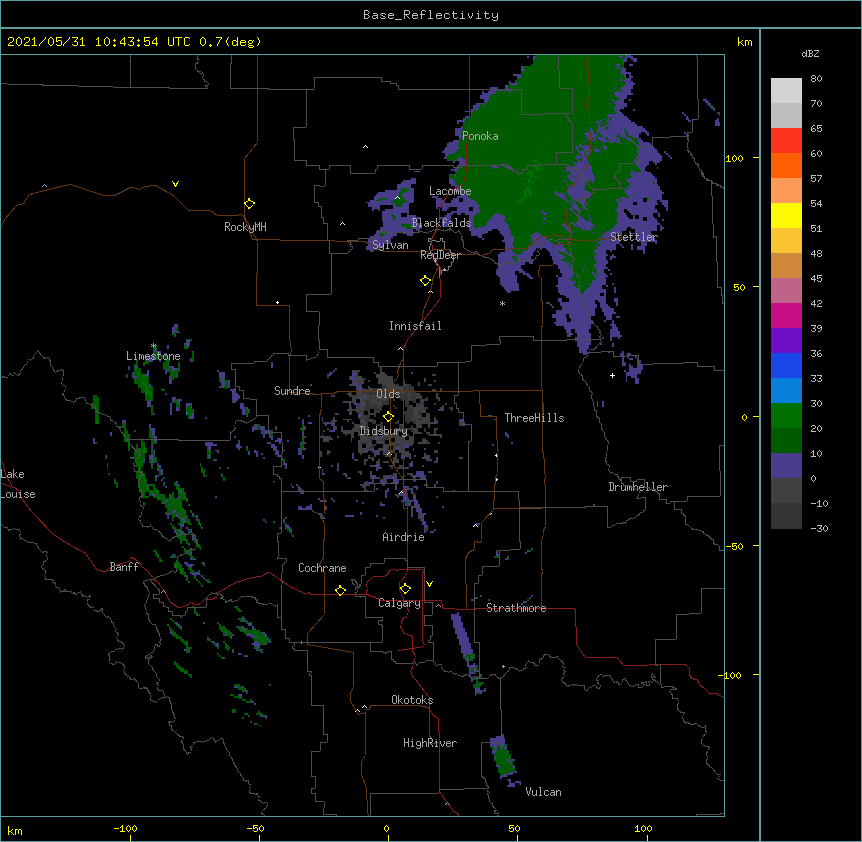Select the Limestone label
The width and height of the screenshot is (862, 842).
tap(153, 356)
